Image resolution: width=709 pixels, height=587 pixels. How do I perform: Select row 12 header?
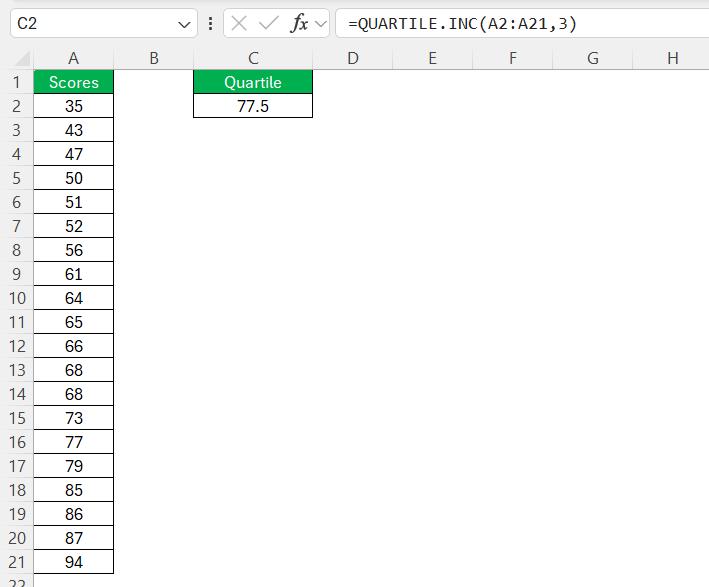coord(17,346)
